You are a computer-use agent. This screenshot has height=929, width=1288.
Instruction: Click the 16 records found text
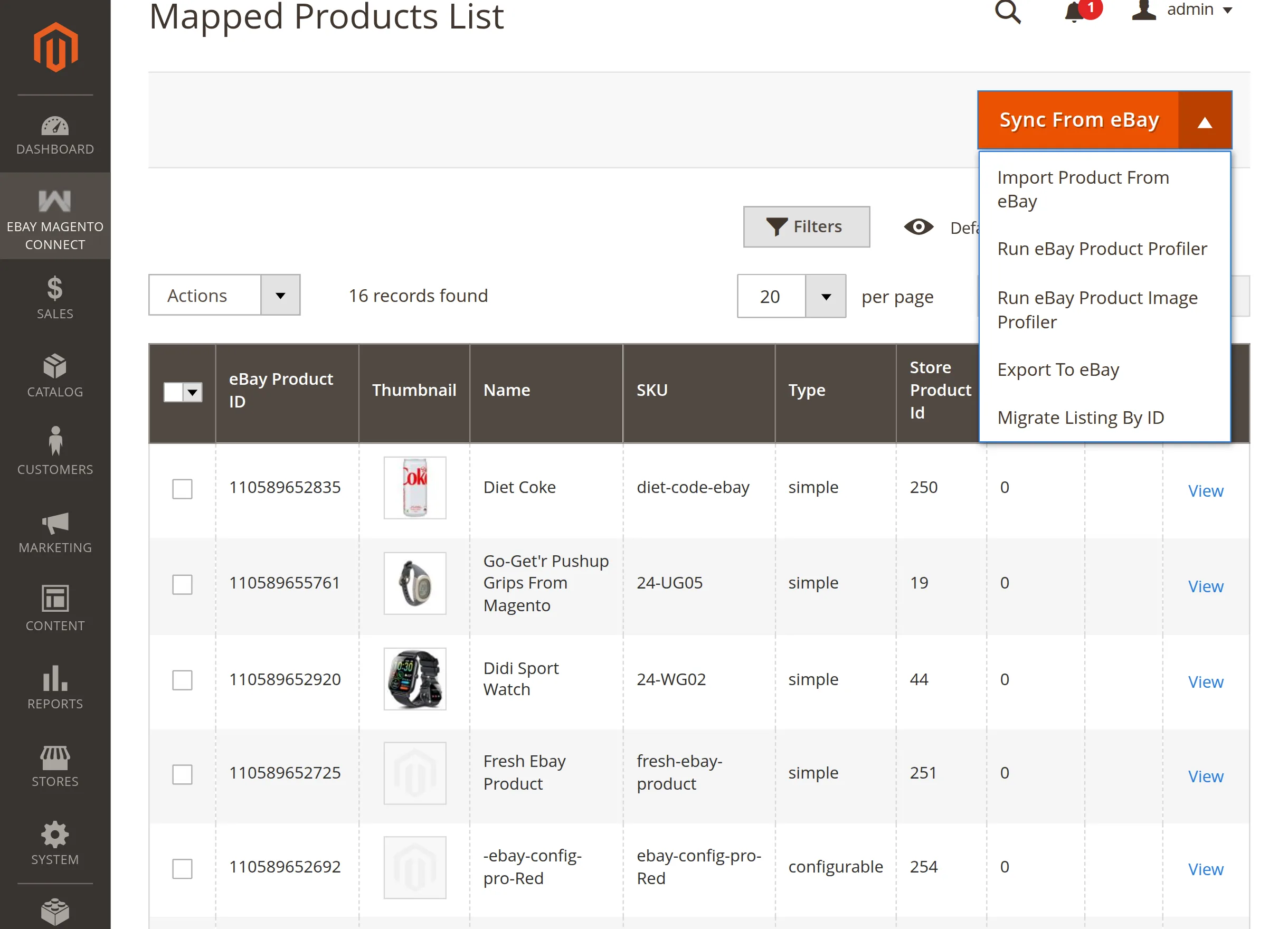click(418, 296)
